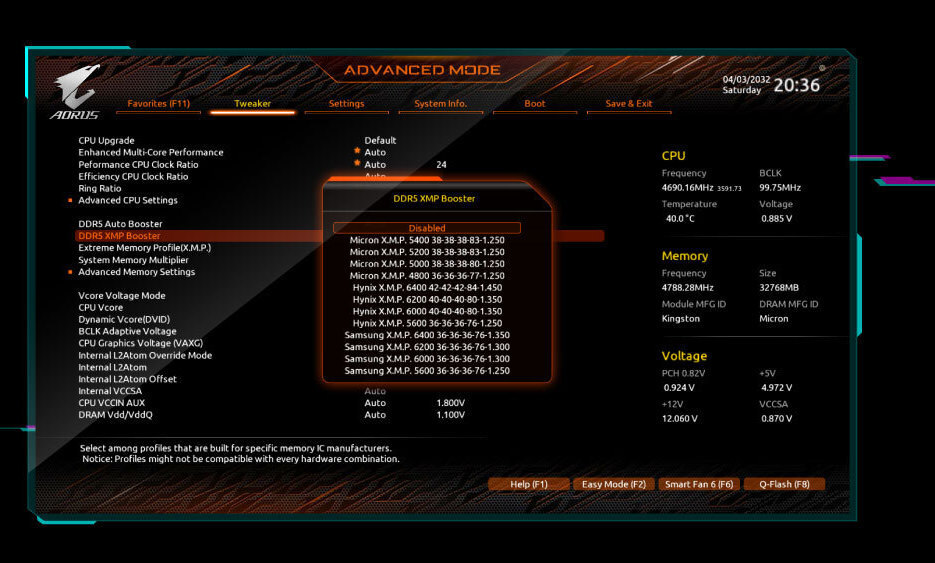Select Hynix X.M.P. 5600 profile
Image resolution: width=935 pixels, height=563 pixels.
tap(427, 323)
